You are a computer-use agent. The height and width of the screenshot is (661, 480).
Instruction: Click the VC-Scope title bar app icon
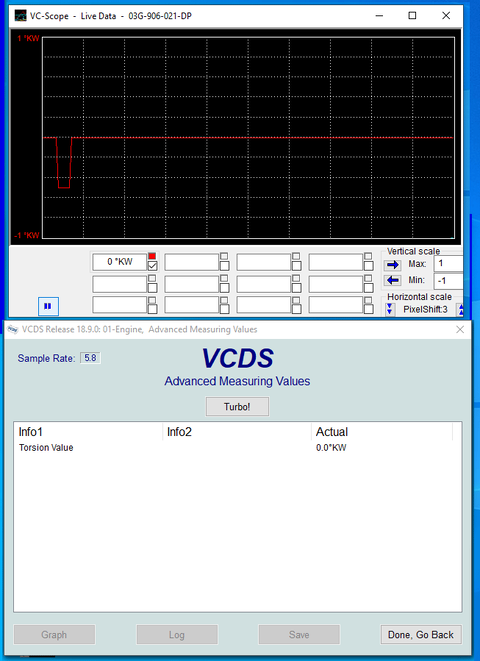point(20,16)
